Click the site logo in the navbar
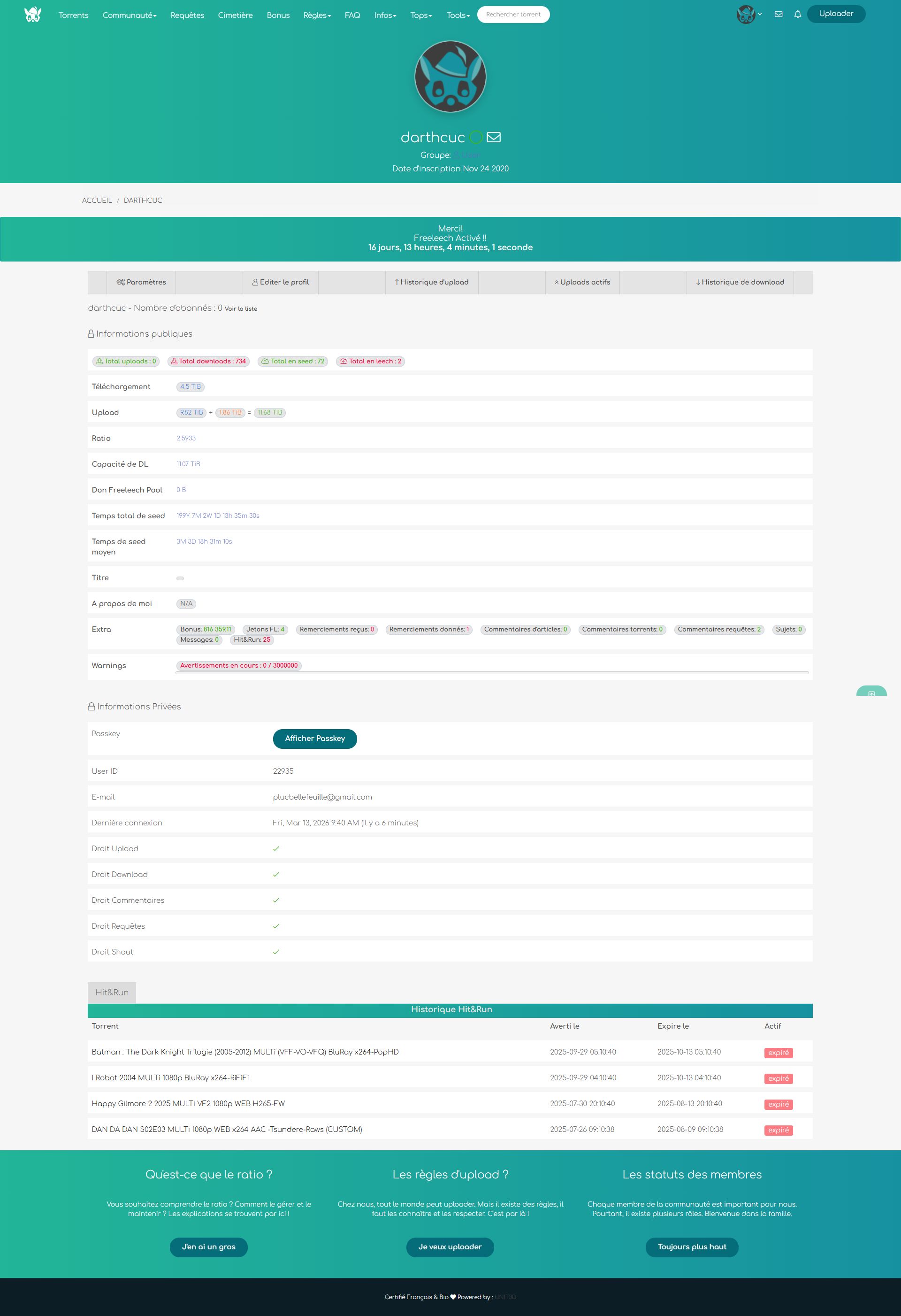901x1316 pixels. (33, 15)
